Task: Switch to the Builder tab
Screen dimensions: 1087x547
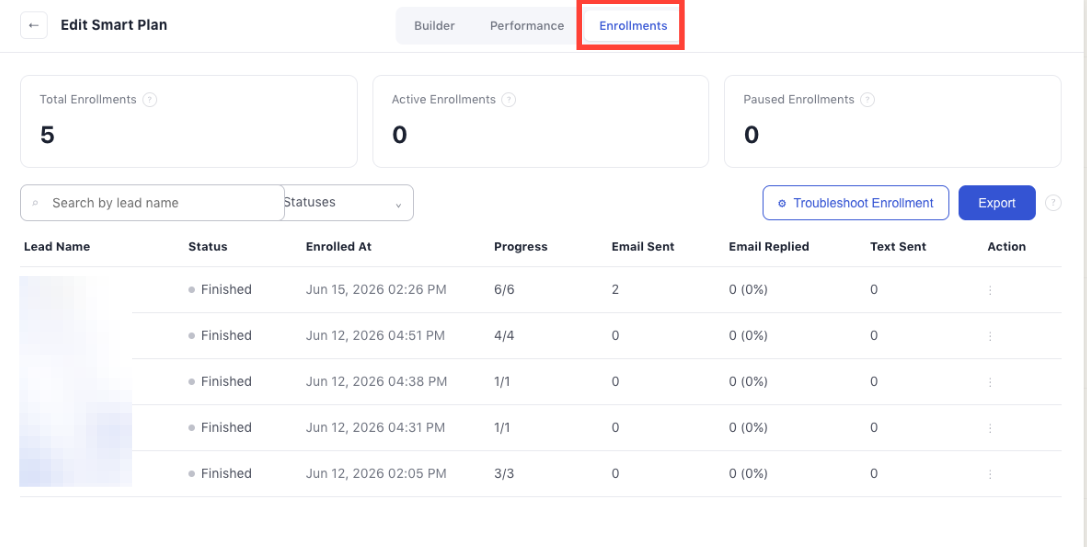Action: tap(435, 26)
